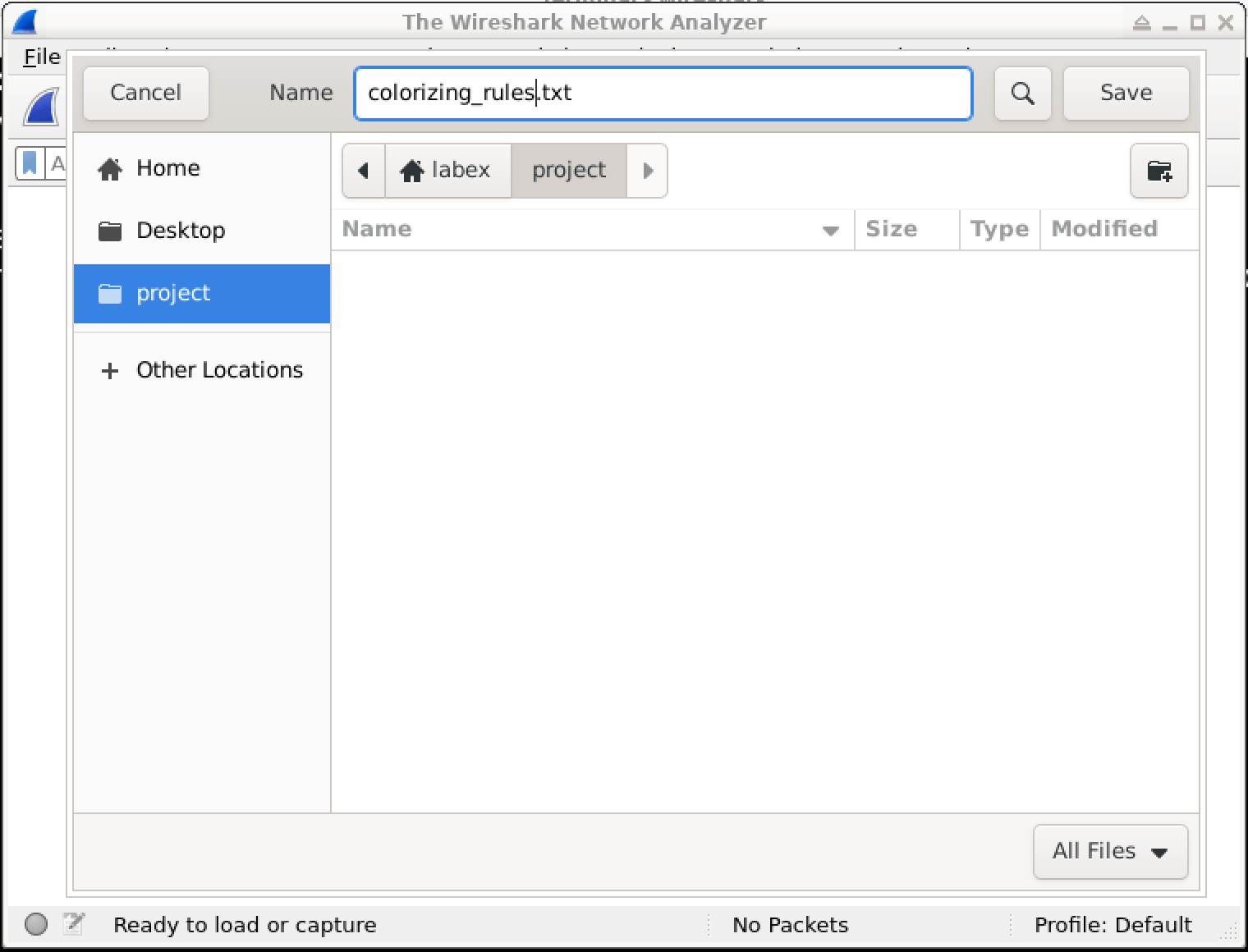Expand Other Locations in sidebar
The width and height of the screenshot is (1248, 952).
(x=202, y=370)
